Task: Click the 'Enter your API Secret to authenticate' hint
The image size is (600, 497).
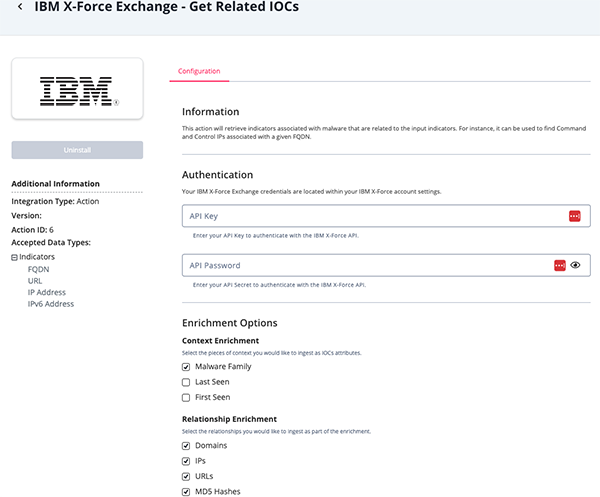Action: (279, 285)
